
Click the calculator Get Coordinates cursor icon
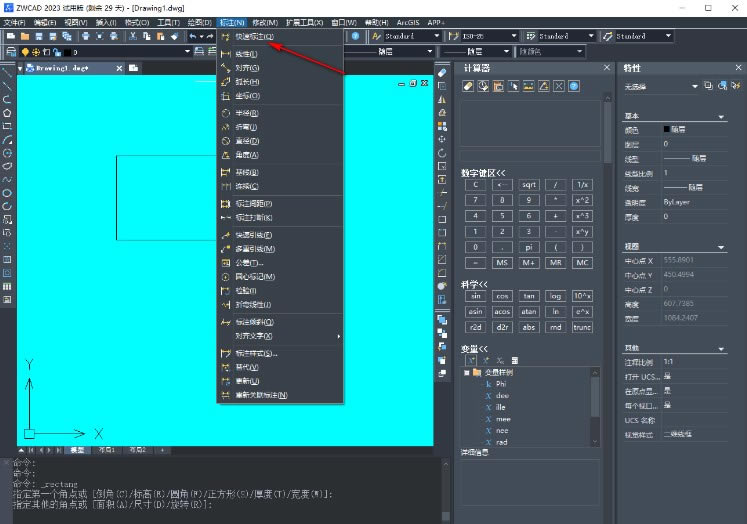pos(514,86)
